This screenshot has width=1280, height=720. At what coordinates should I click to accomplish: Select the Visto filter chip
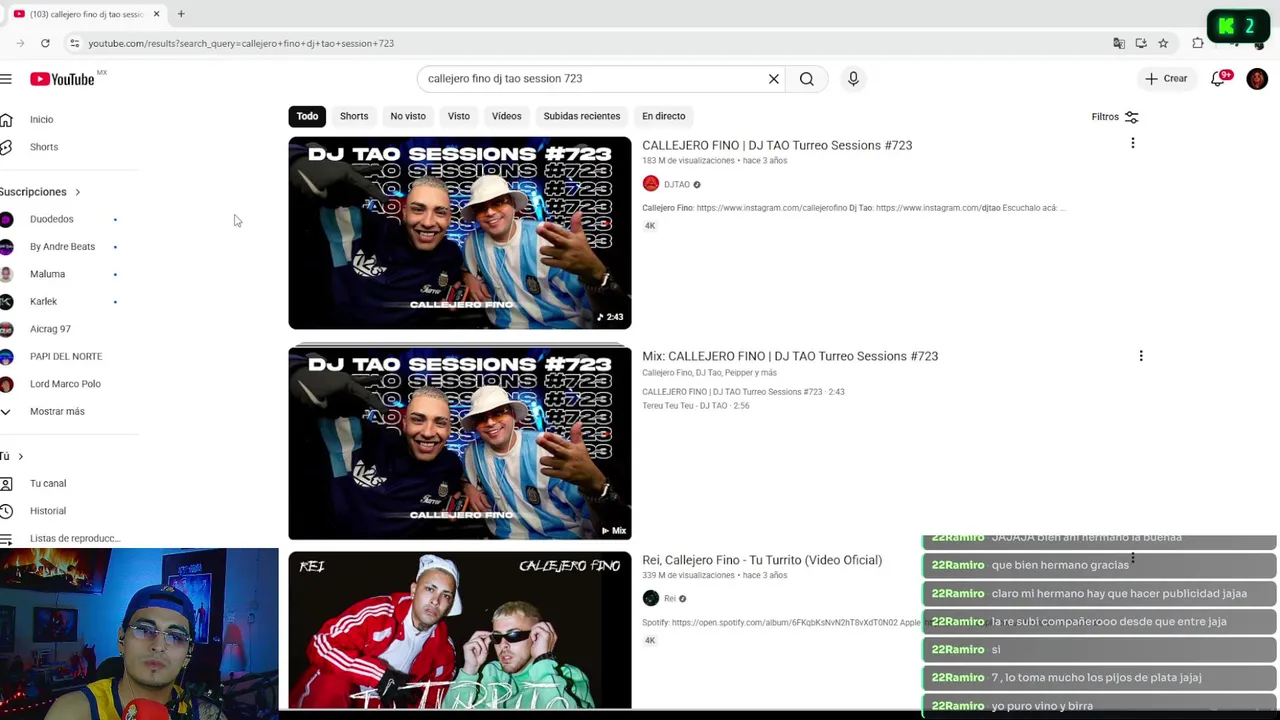[x=459, y=116]
